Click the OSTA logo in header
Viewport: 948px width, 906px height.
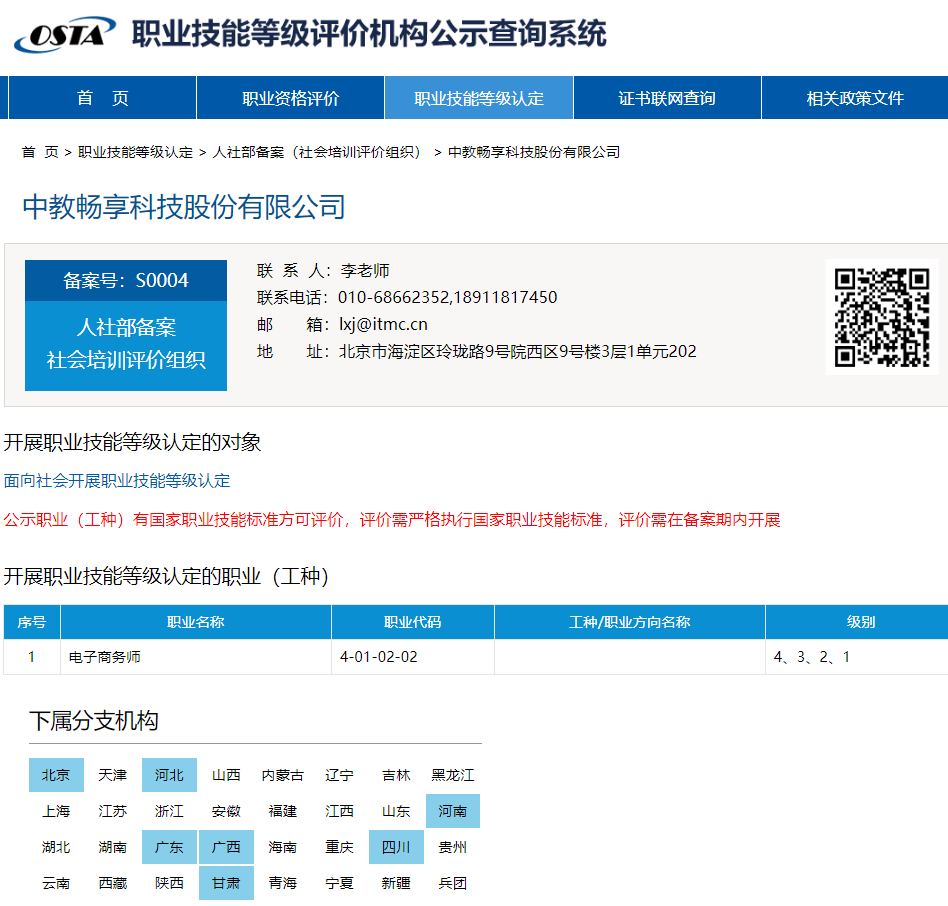pyautogui.click(x=64, y=35)
